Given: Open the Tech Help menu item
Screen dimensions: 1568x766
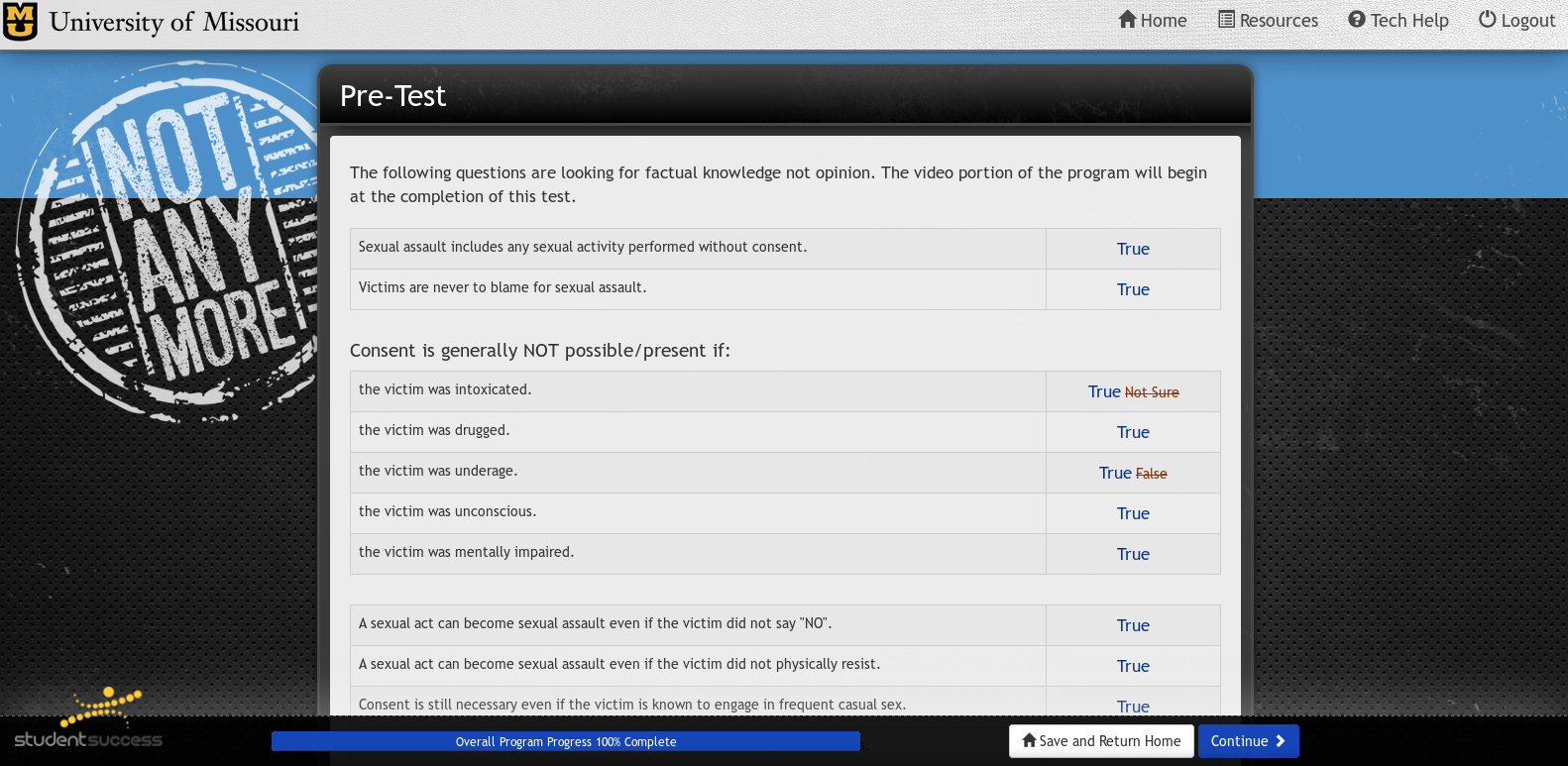Looking at the screenshot, I should point(1409,21).
